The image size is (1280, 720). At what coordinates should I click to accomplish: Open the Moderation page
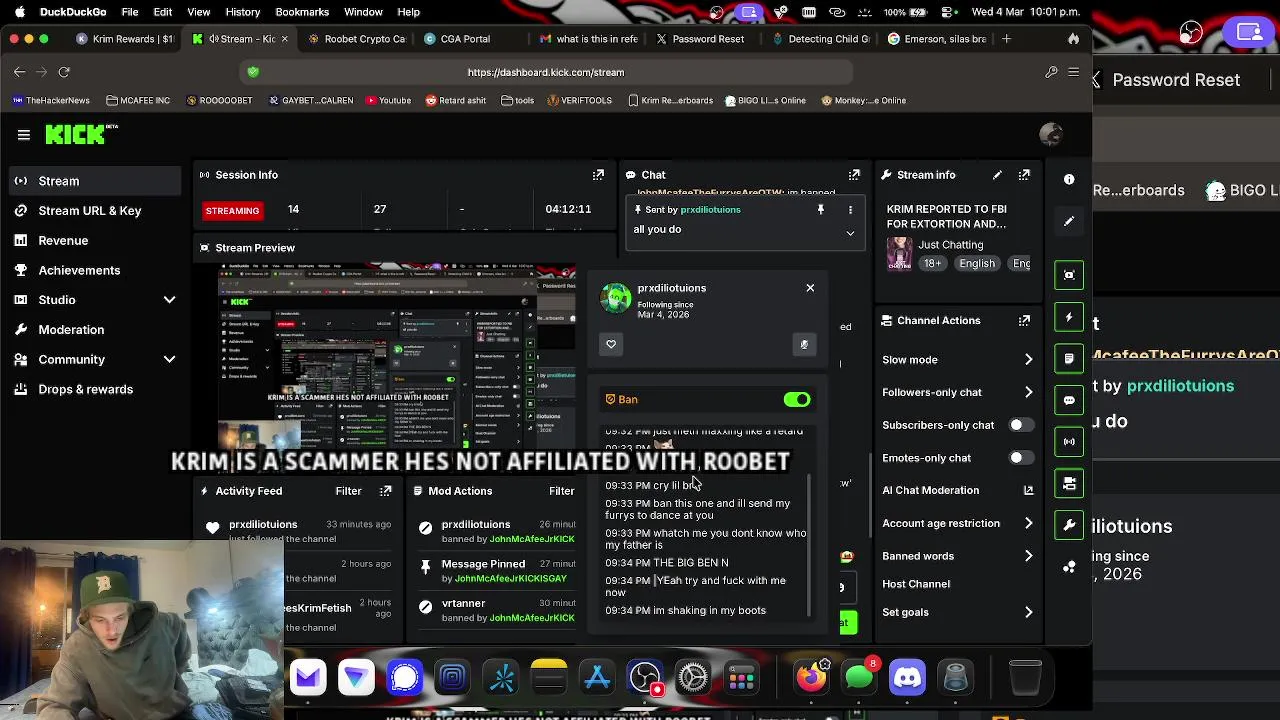95,330
